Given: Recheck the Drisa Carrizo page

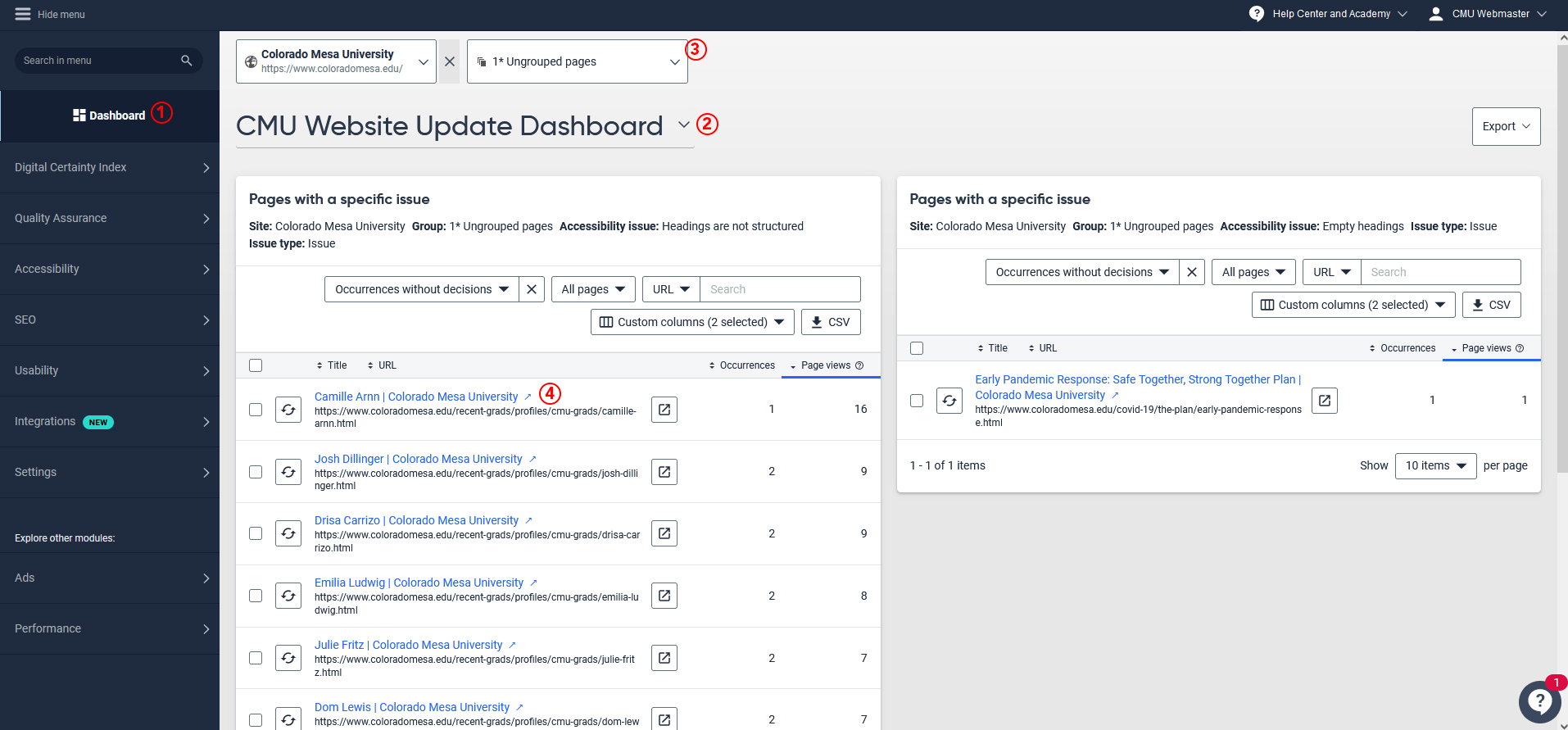Looking at the screenshot, I should coord(288,533).
